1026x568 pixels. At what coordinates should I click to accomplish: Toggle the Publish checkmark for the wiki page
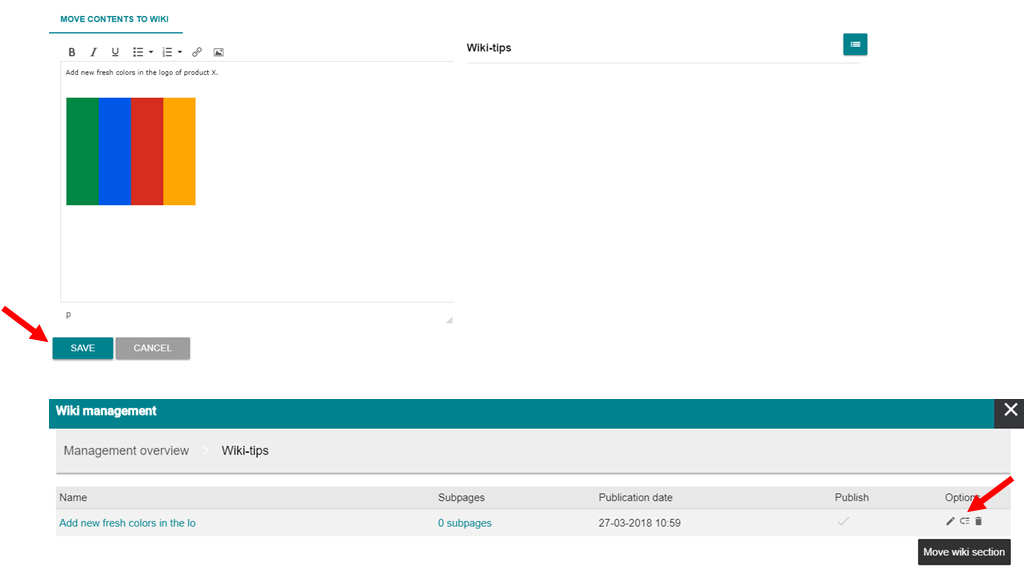(843, 522)
